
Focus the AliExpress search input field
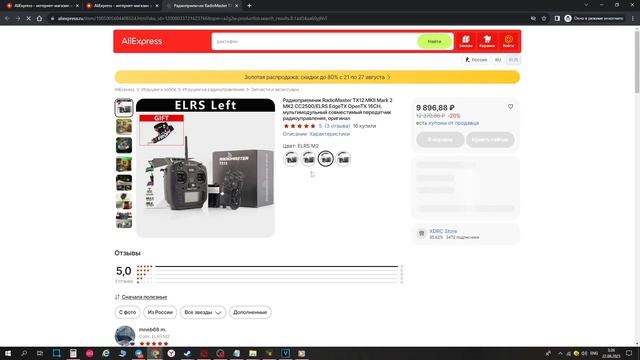(x=314, y=42)
